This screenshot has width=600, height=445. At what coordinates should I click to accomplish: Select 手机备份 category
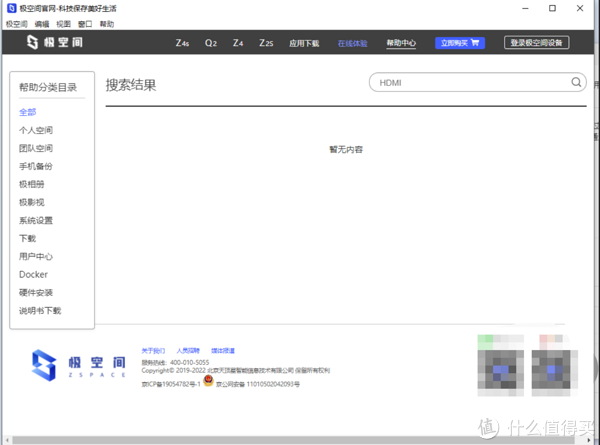[x=36, y=166]
